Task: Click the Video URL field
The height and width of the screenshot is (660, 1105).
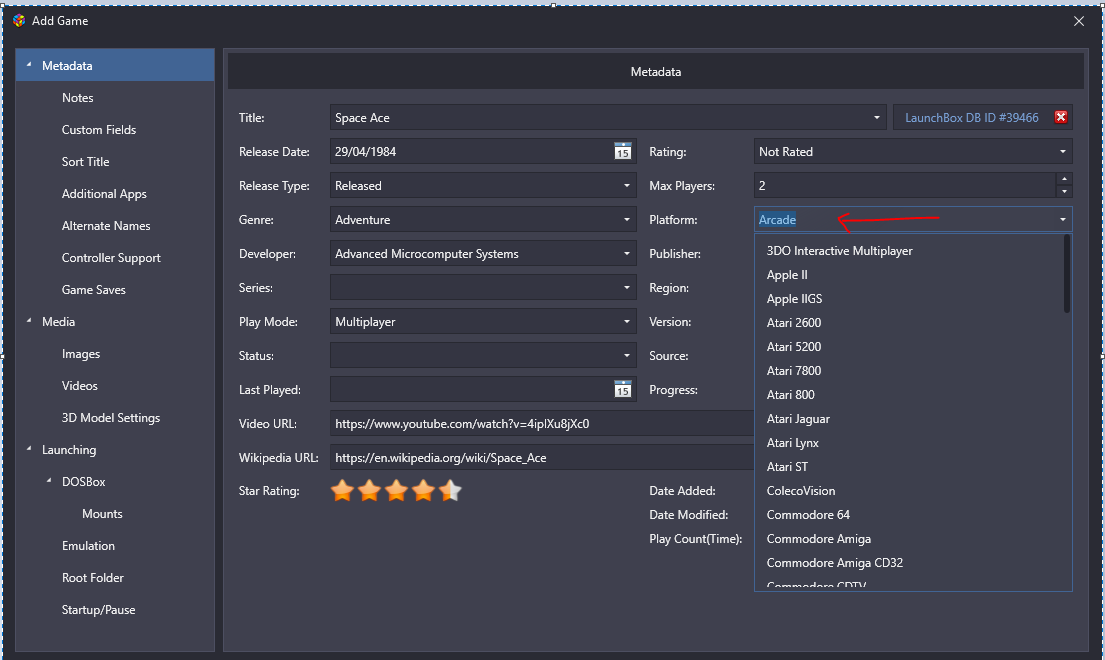Action: tap(542, 424)
